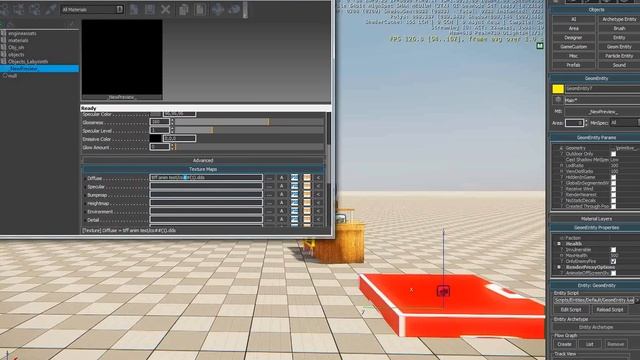Uncheck the OnlyEnemyFire checkbox
The height and width of the screenshot is (360, 640).
click(x=613, y=261)
